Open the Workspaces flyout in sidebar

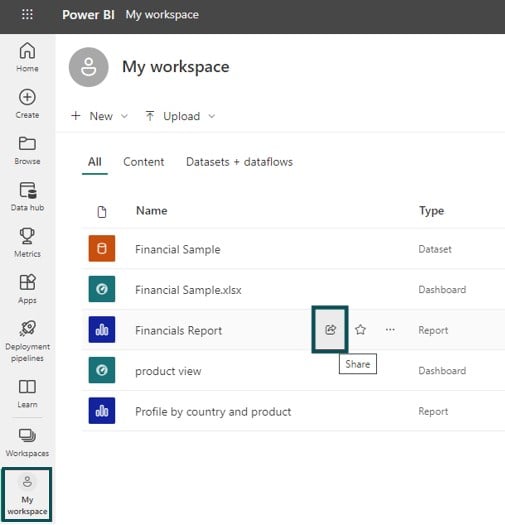27,442
